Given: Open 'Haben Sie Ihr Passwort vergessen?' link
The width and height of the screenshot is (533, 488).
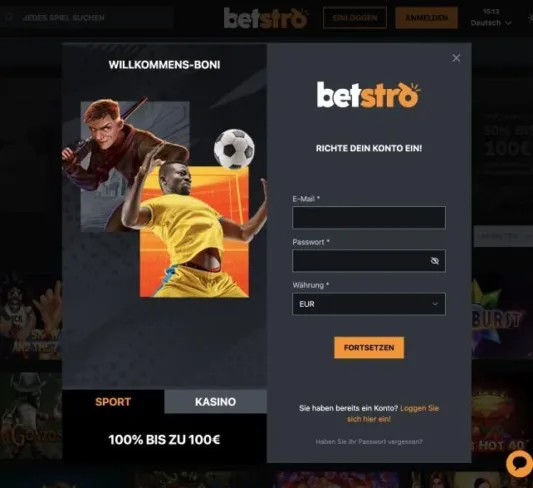Looking at the screenshot, I should tap(369, 442).
